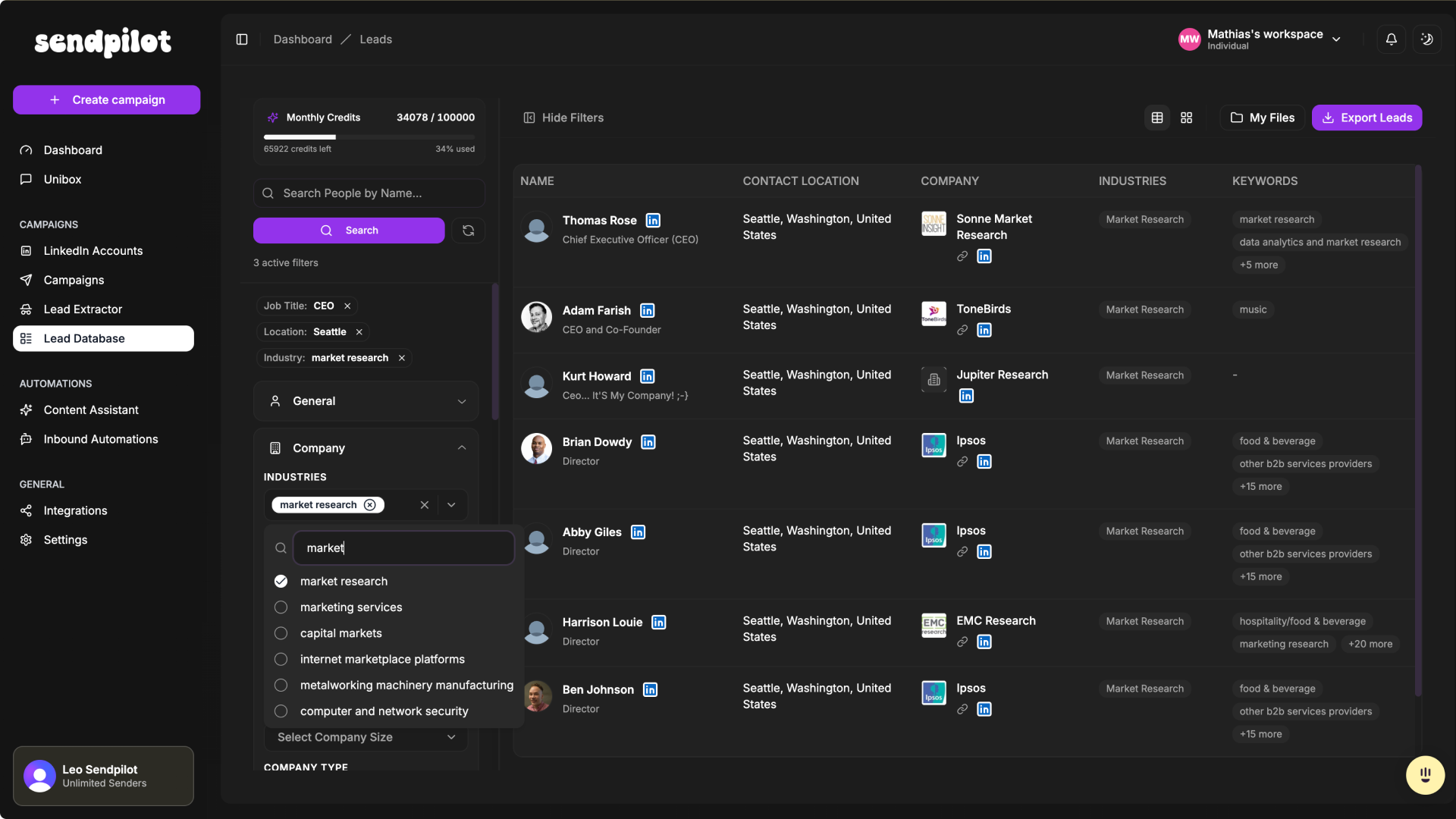Click the Export Leads button

click(x=1367, y=118)
